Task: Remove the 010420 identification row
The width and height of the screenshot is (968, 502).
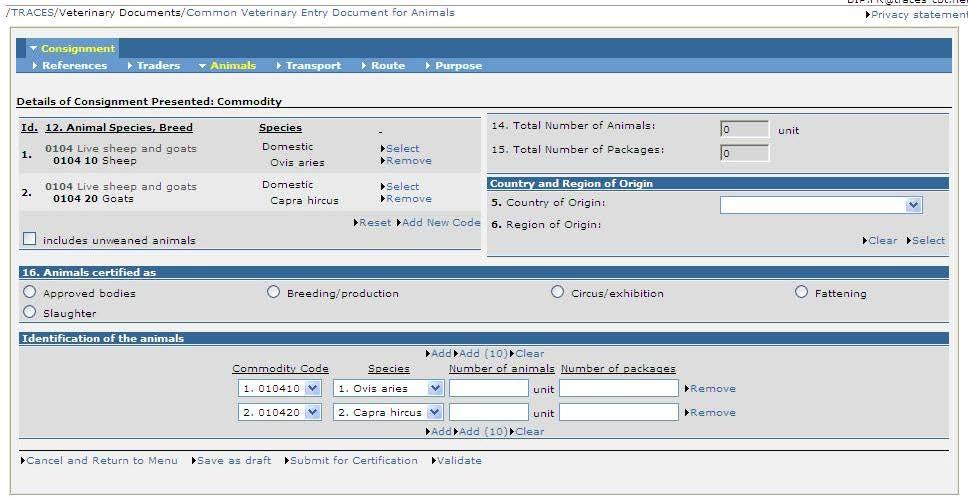Action: tap(712, 412)
